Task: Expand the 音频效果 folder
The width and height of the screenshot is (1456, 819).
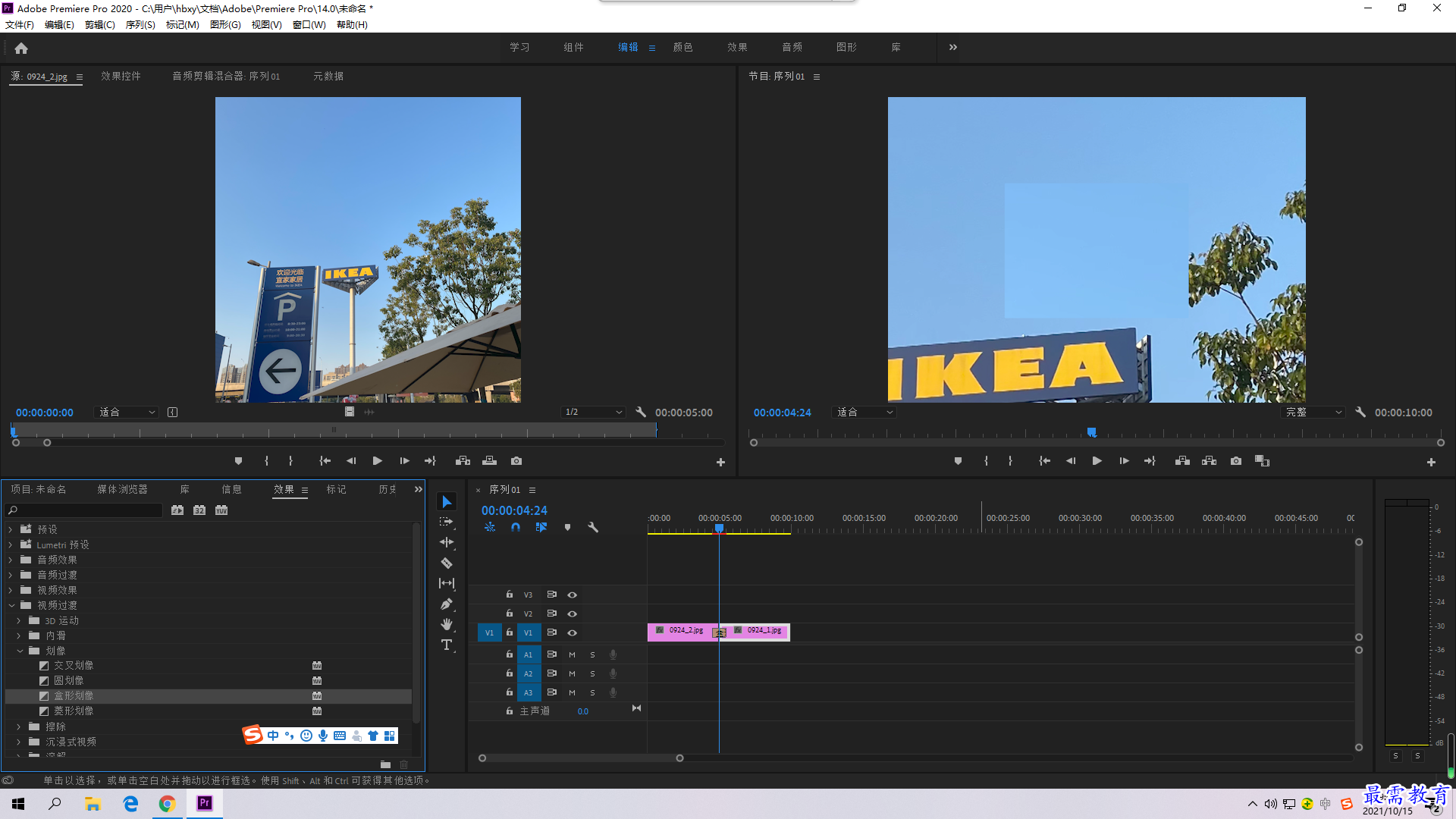Action: [11, 560]
